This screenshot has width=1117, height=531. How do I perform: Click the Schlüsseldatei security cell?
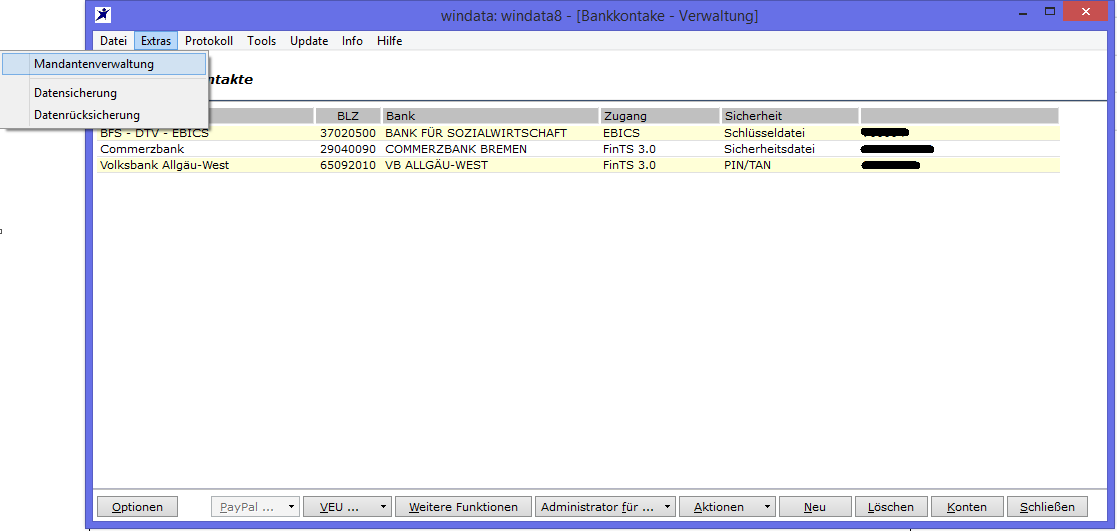coord(764,133)
